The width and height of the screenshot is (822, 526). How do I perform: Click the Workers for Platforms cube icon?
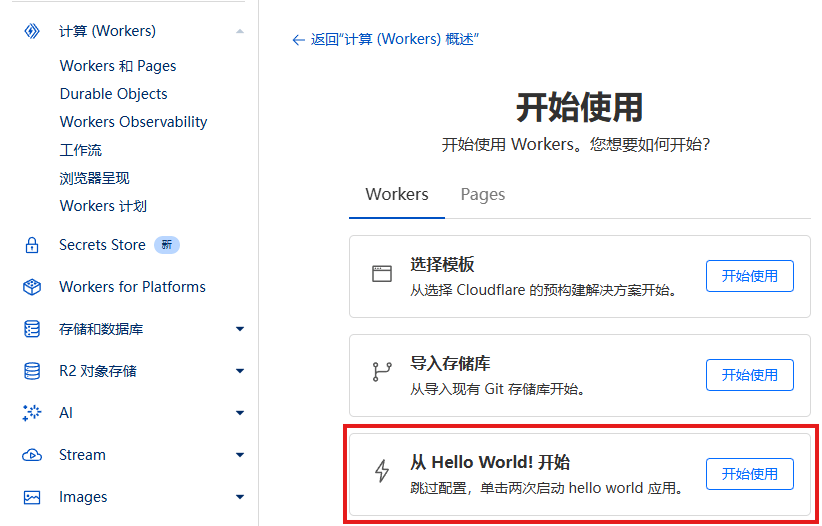32,287
